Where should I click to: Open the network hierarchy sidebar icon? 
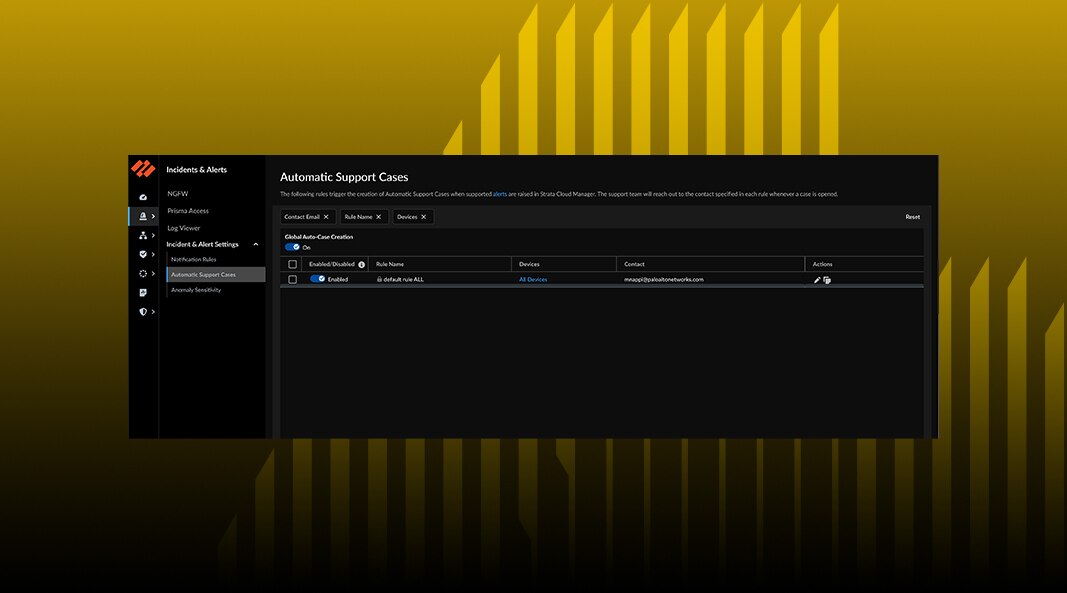143,236
